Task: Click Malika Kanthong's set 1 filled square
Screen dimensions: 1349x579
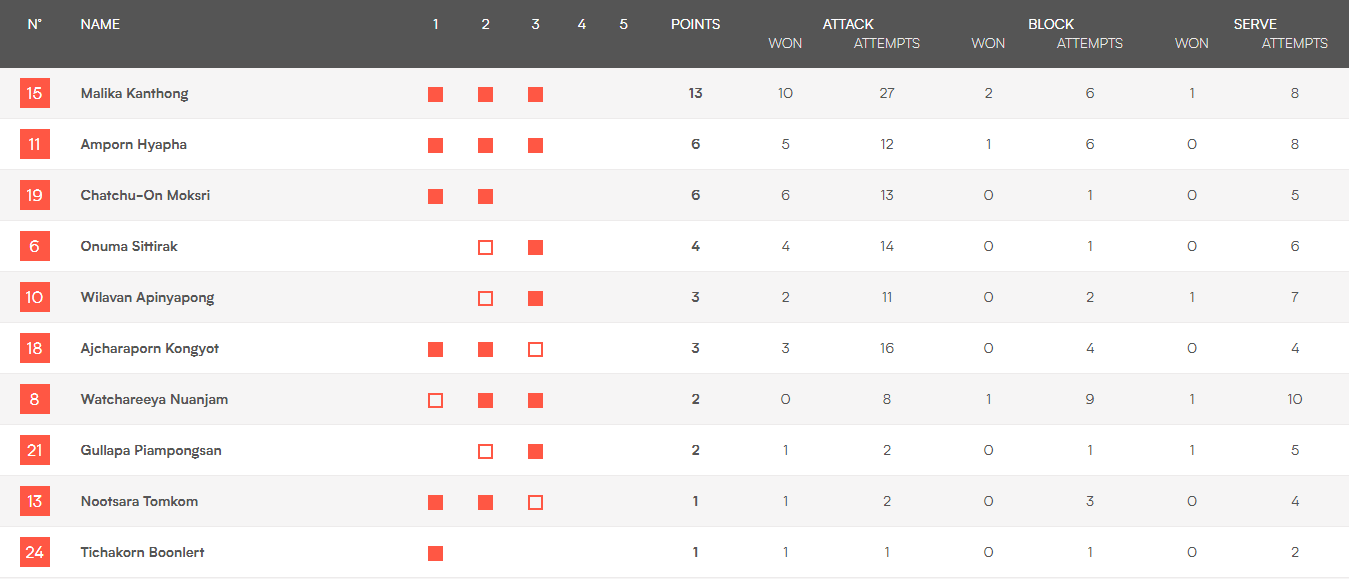Action: pos(435,95)
